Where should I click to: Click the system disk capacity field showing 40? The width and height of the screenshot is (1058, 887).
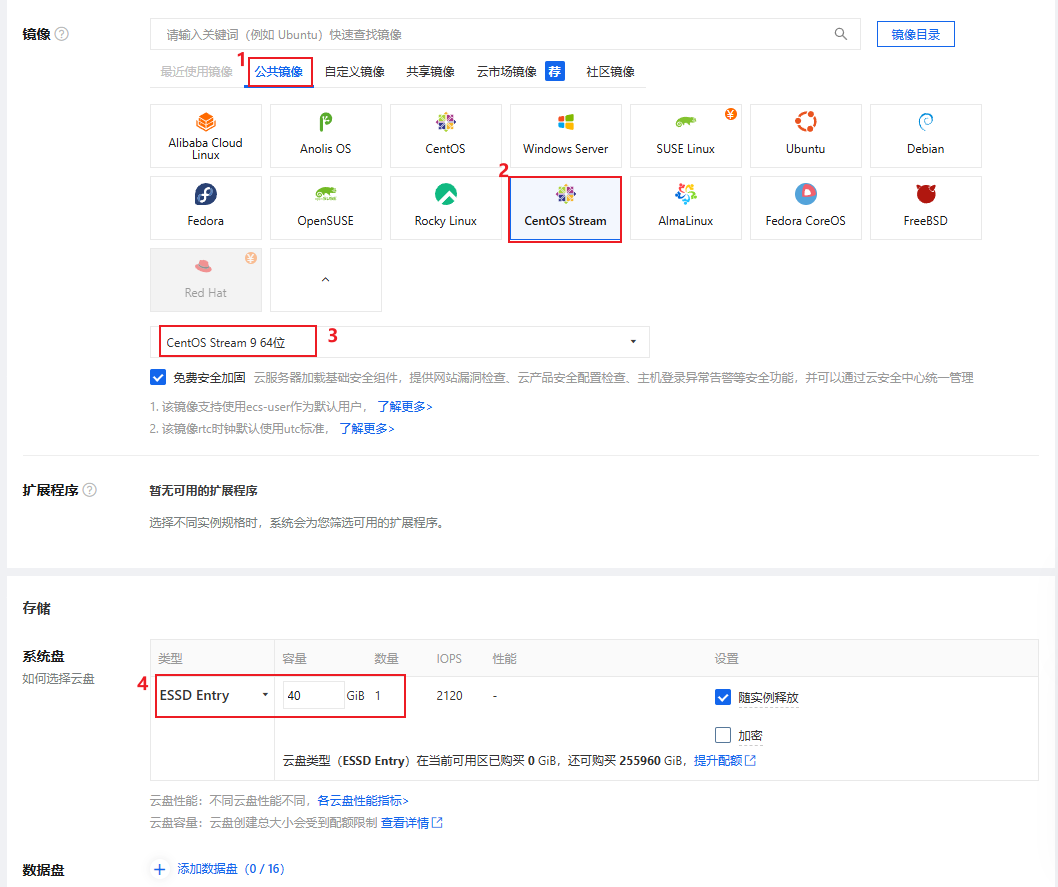point(313,695)
